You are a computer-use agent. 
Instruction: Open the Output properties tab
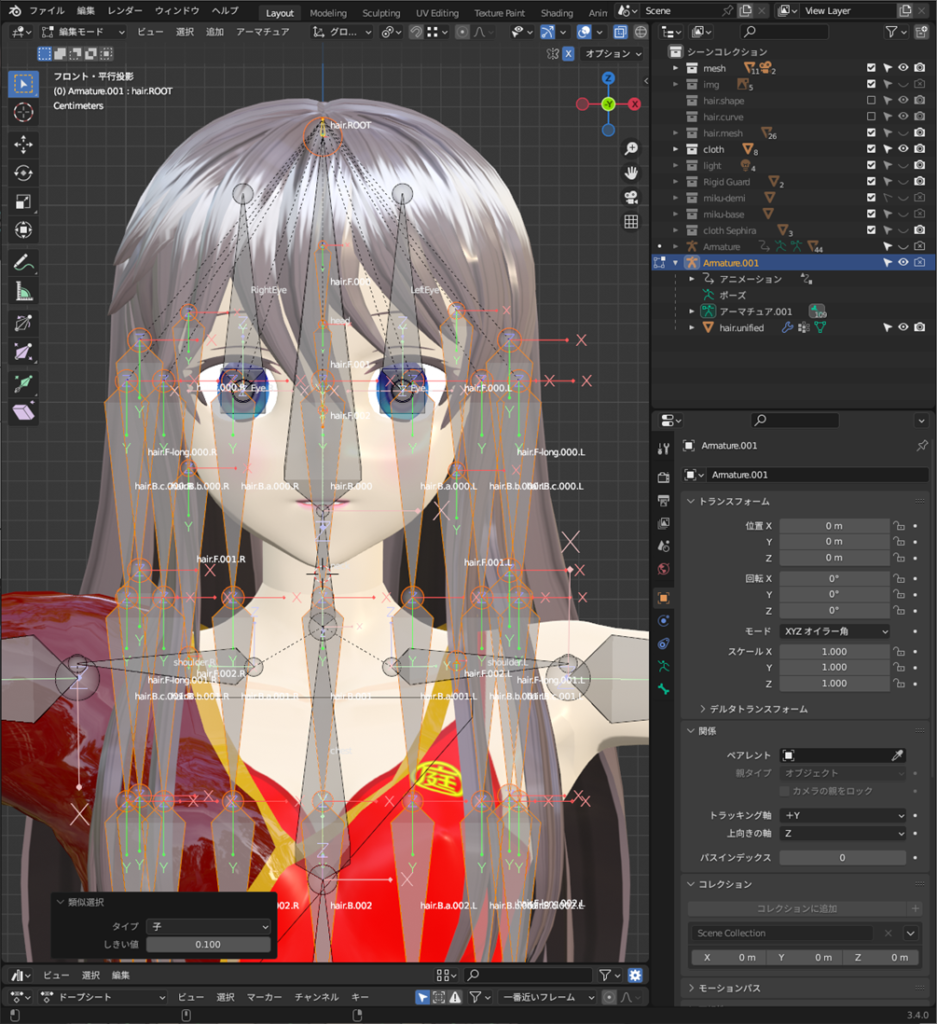[x=663, y=500]
